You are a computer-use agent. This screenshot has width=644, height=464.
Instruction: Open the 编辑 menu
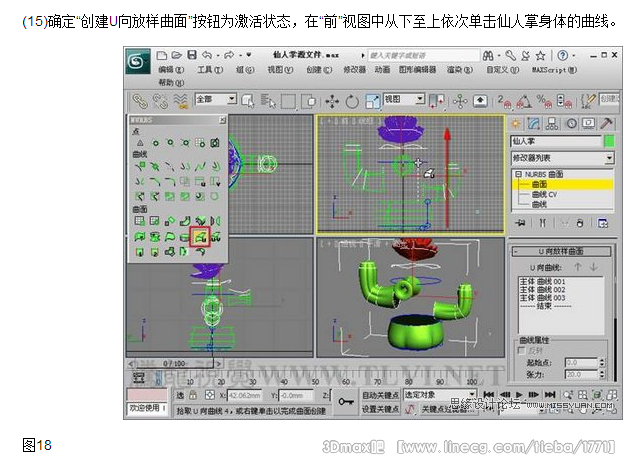[171, 70]
